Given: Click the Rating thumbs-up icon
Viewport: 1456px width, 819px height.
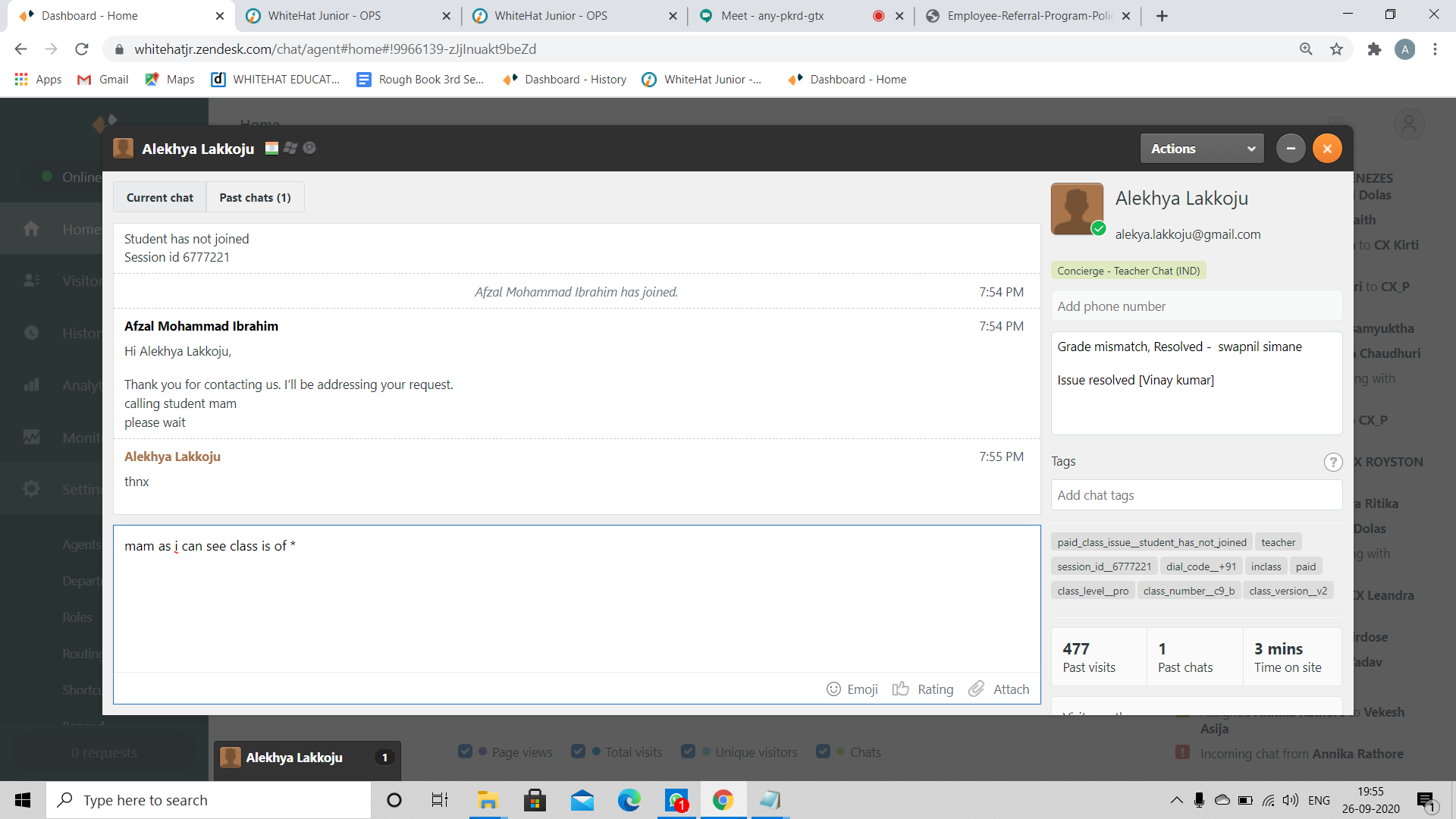Looking at the screenshot, I should pos(901,689).
